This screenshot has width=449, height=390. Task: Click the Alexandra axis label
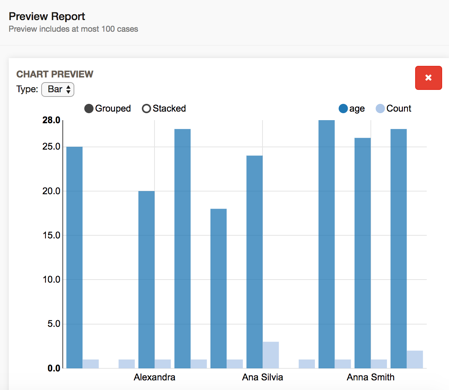pyautogui.click(x=154, y=377)
